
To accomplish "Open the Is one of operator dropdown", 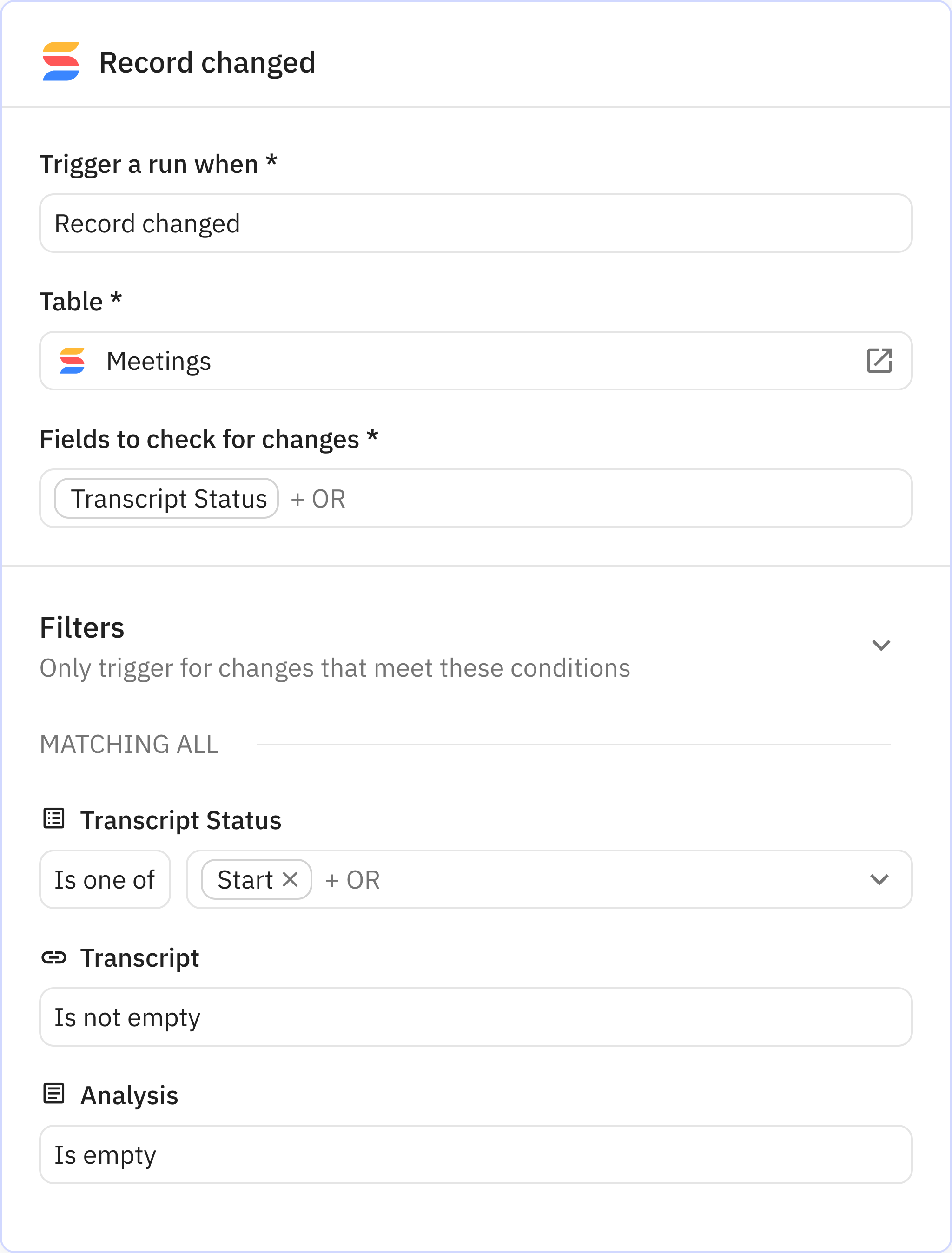I will [105, 879].
